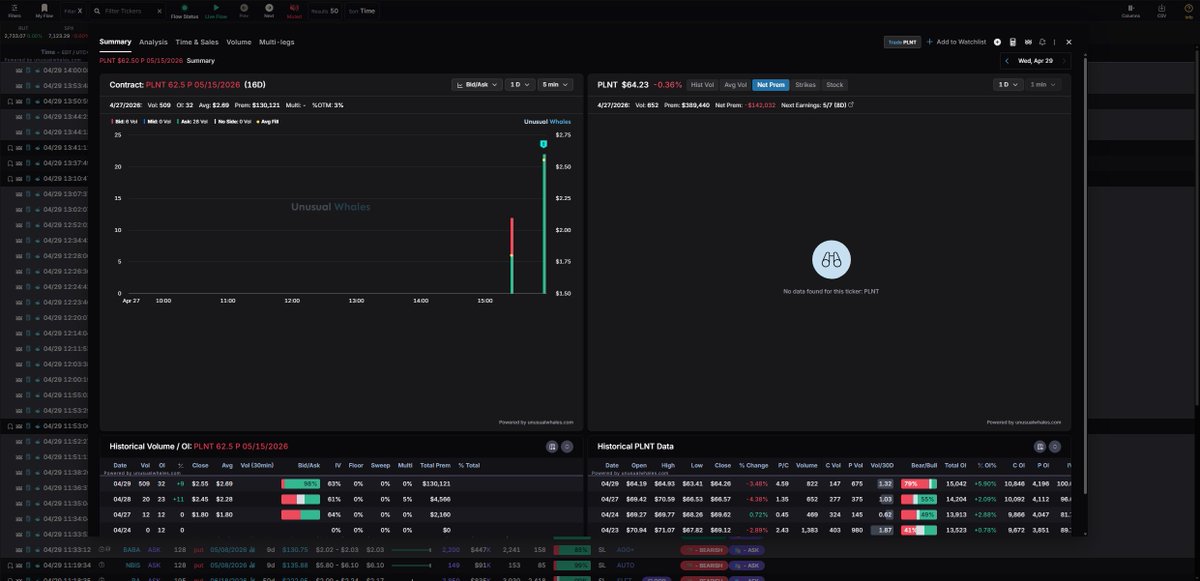
Task: Switch to the Summary tab
Action: pyautogui.click(x=115, y=42)
